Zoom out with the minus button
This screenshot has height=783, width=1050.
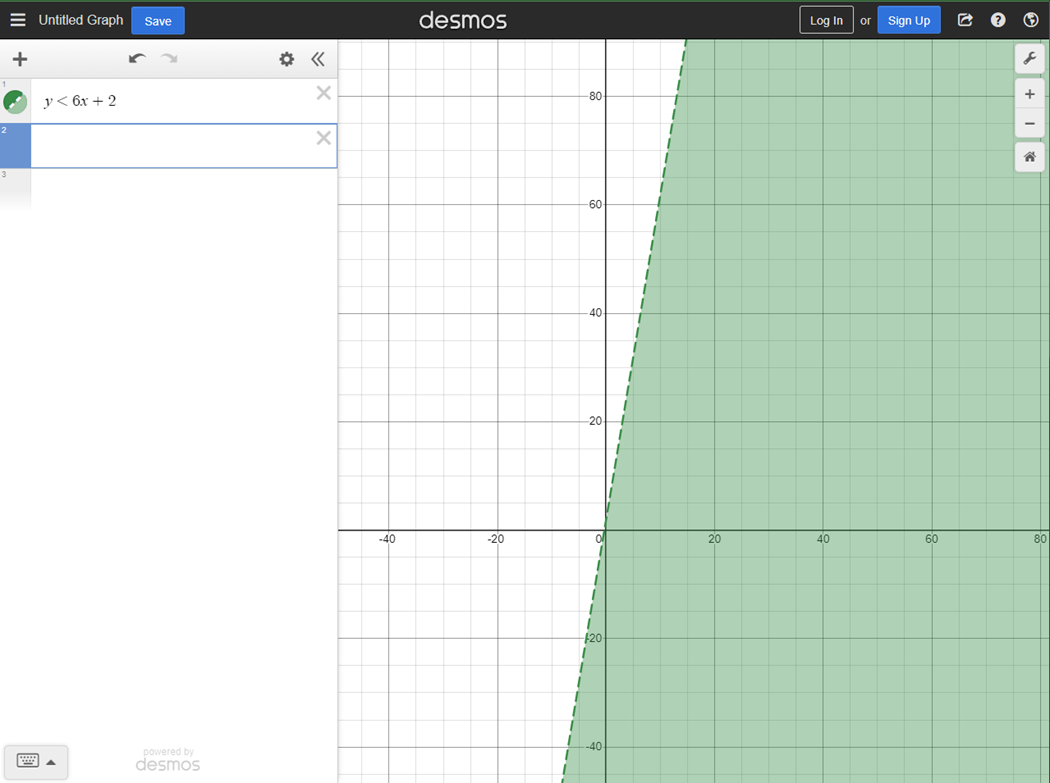(1030, 123)
